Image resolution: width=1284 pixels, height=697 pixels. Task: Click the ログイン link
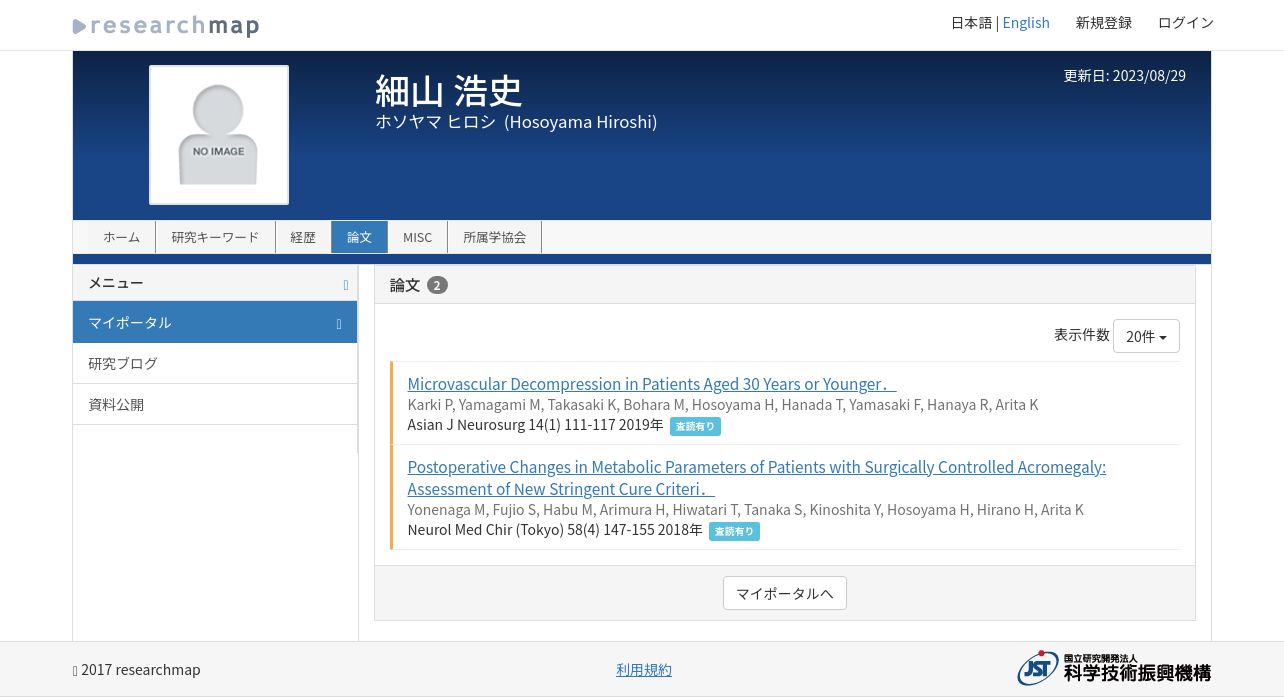[x=1186, y=23]
